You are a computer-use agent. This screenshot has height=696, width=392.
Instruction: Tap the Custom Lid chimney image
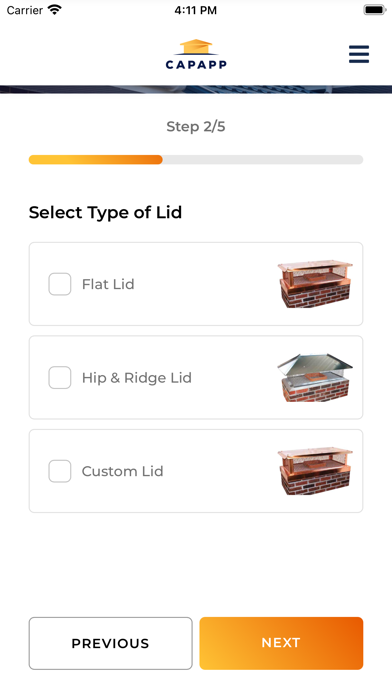click(315, 471)
